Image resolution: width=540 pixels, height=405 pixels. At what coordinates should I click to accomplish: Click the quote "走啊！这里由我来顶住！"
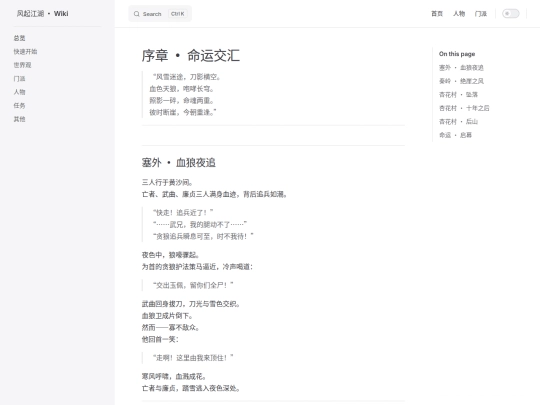[193, 358]
